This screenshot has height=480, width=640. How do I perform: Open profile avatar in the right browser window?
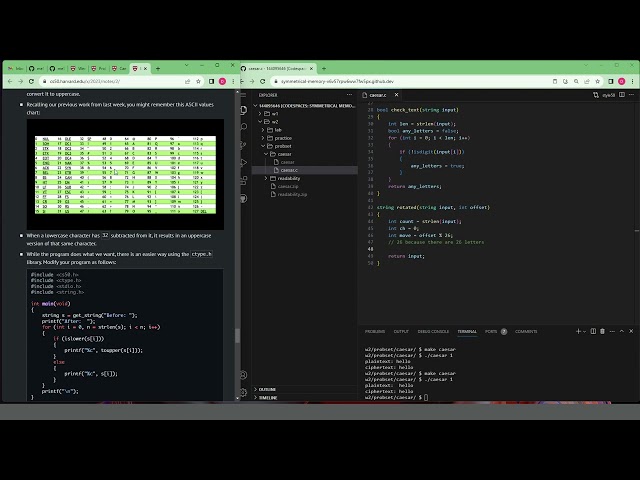tap(622, 81)
